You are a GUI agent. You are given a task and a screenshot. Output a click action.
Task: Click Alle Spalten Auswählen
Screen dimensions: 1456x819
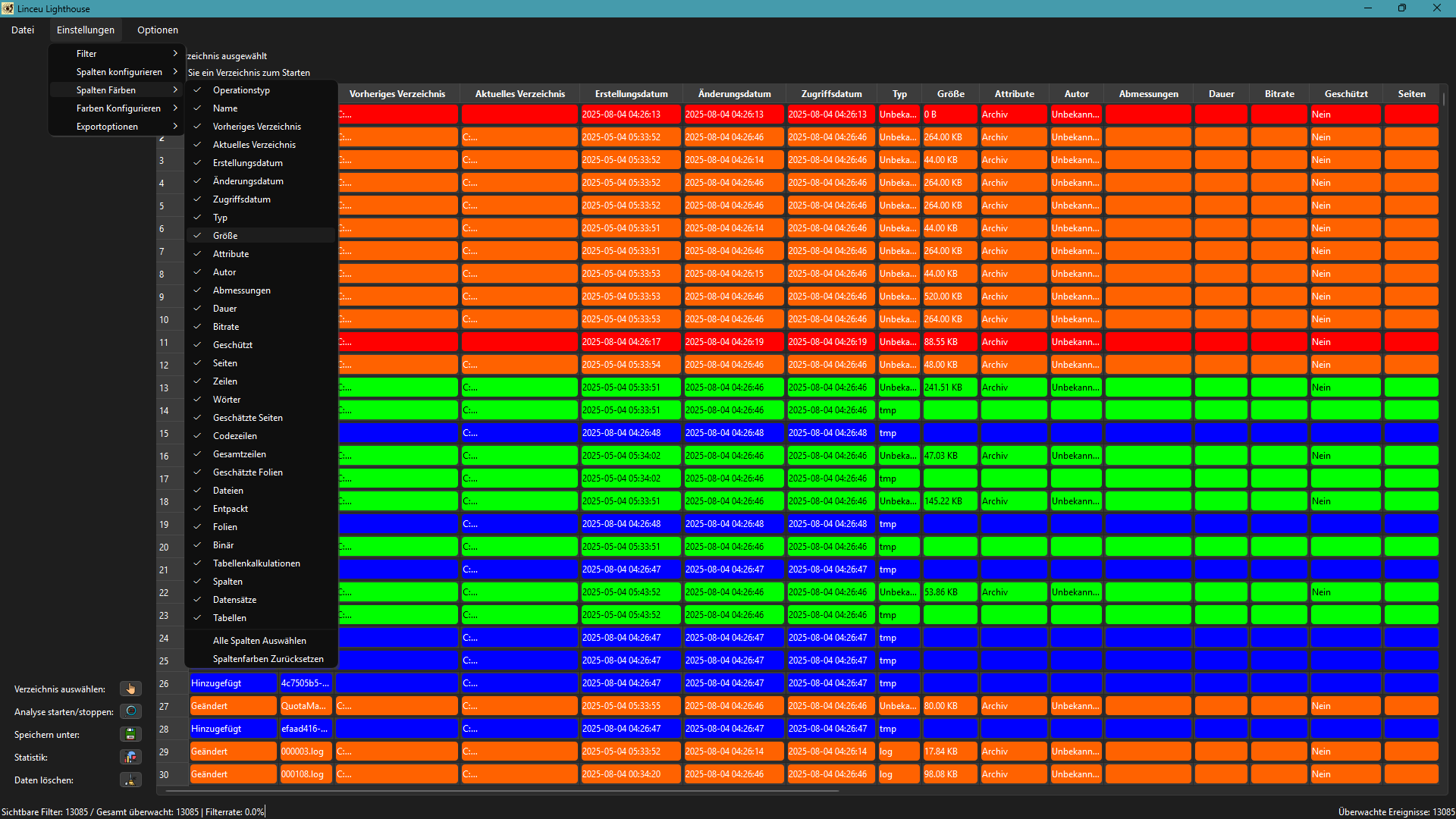[259, 641]
